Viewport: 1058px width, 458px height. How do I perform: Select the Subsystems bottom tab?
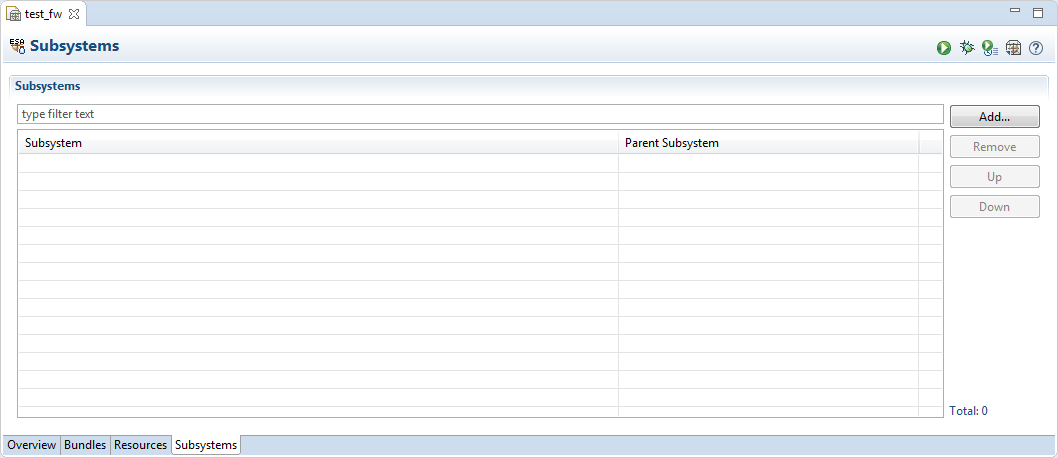[x=206, y=445]
